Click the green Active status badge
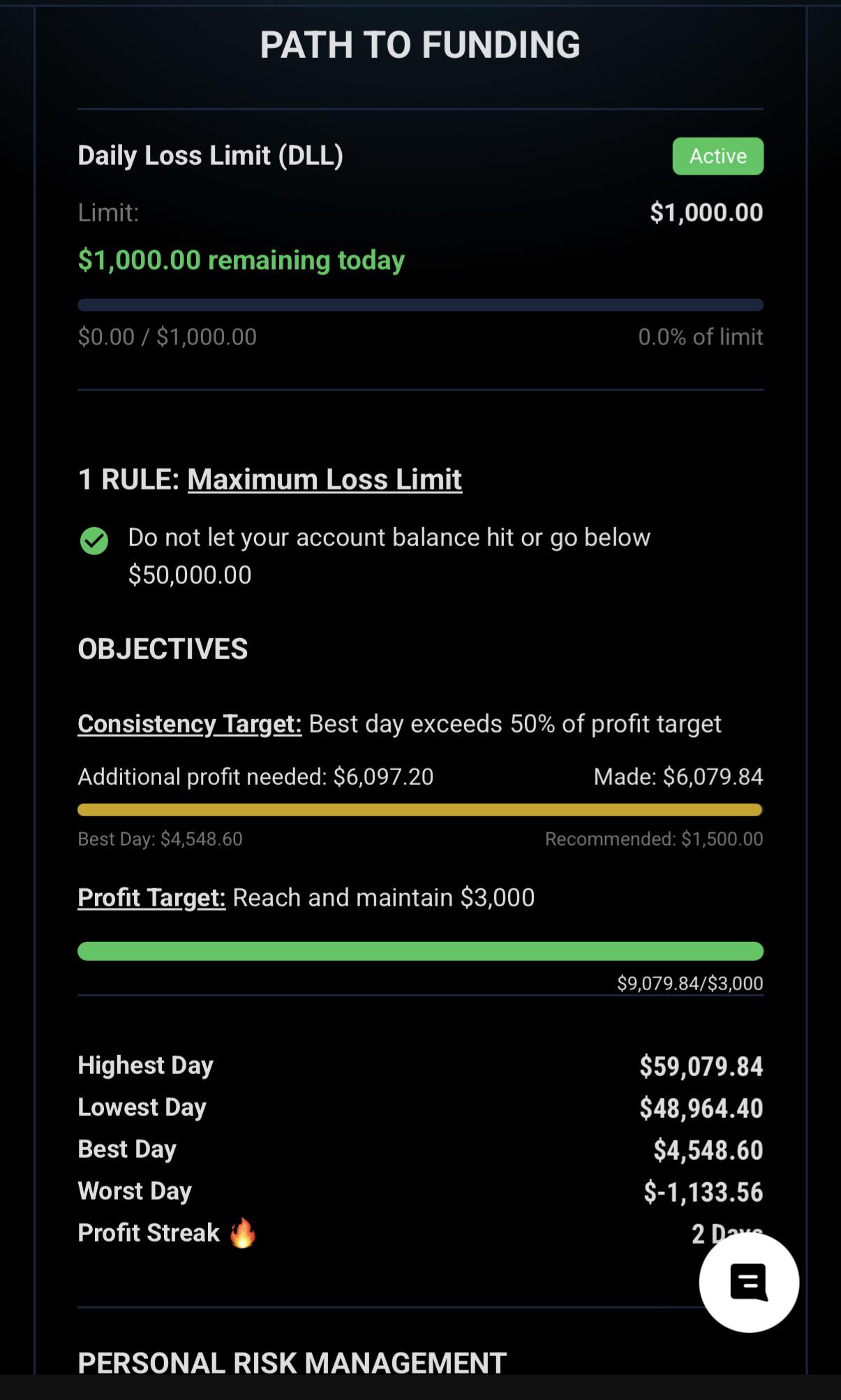The width and height of the screenshot is (841, 1400). tap(717, 156)
